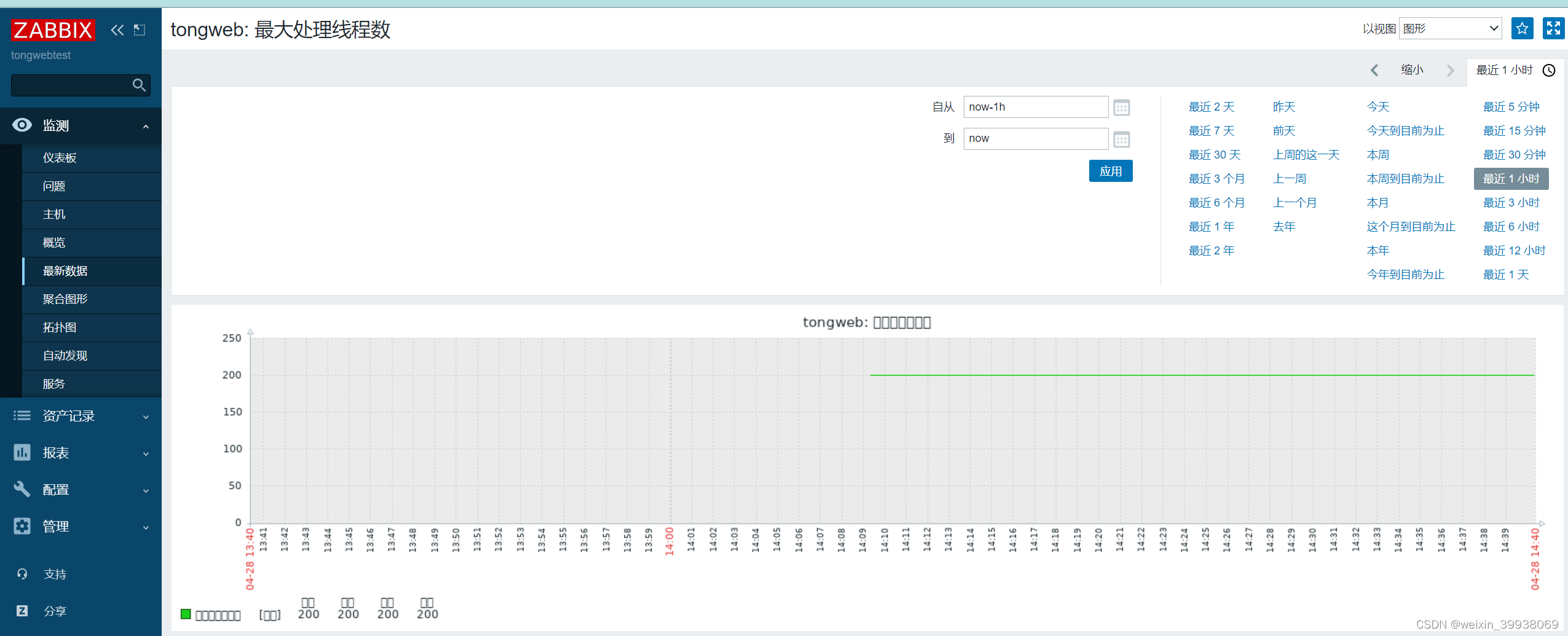This screenshot has width=1568, height=636.
Task: Click the ZABBIX logo
Action: tap(53, 29)
